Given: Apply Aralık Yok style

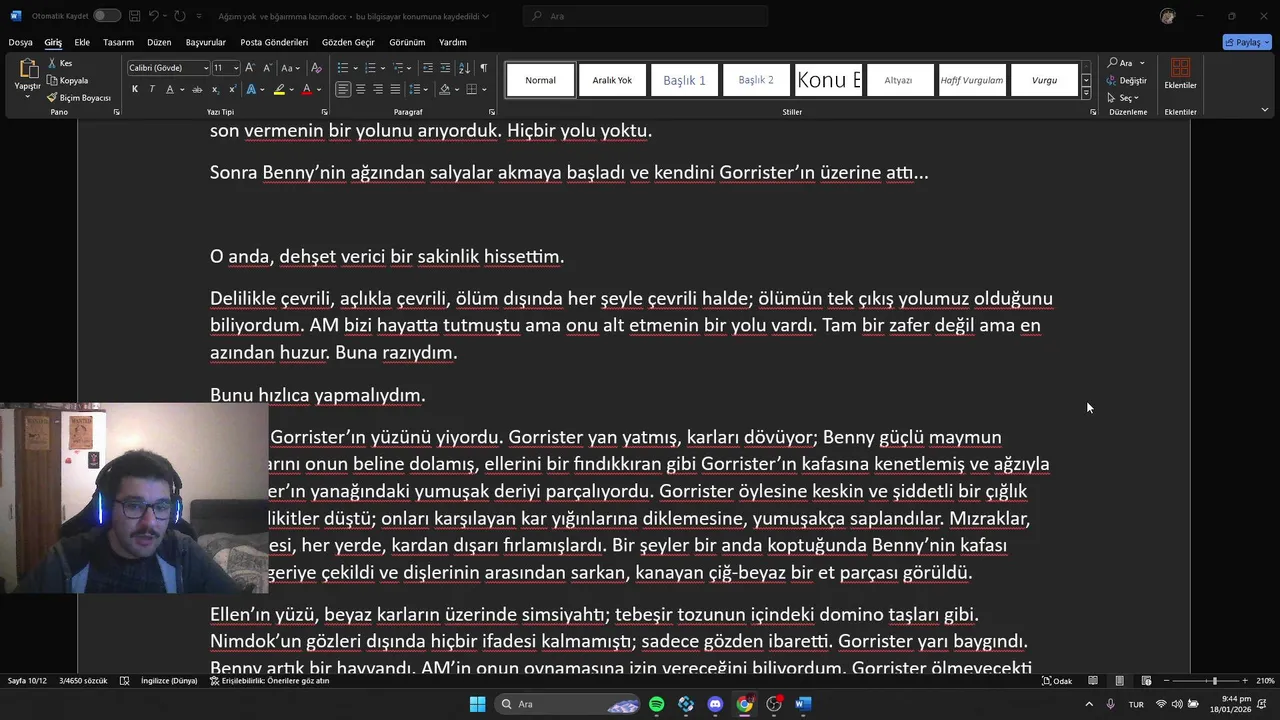Looking at the screenshot, I should (x=612, y=80).
